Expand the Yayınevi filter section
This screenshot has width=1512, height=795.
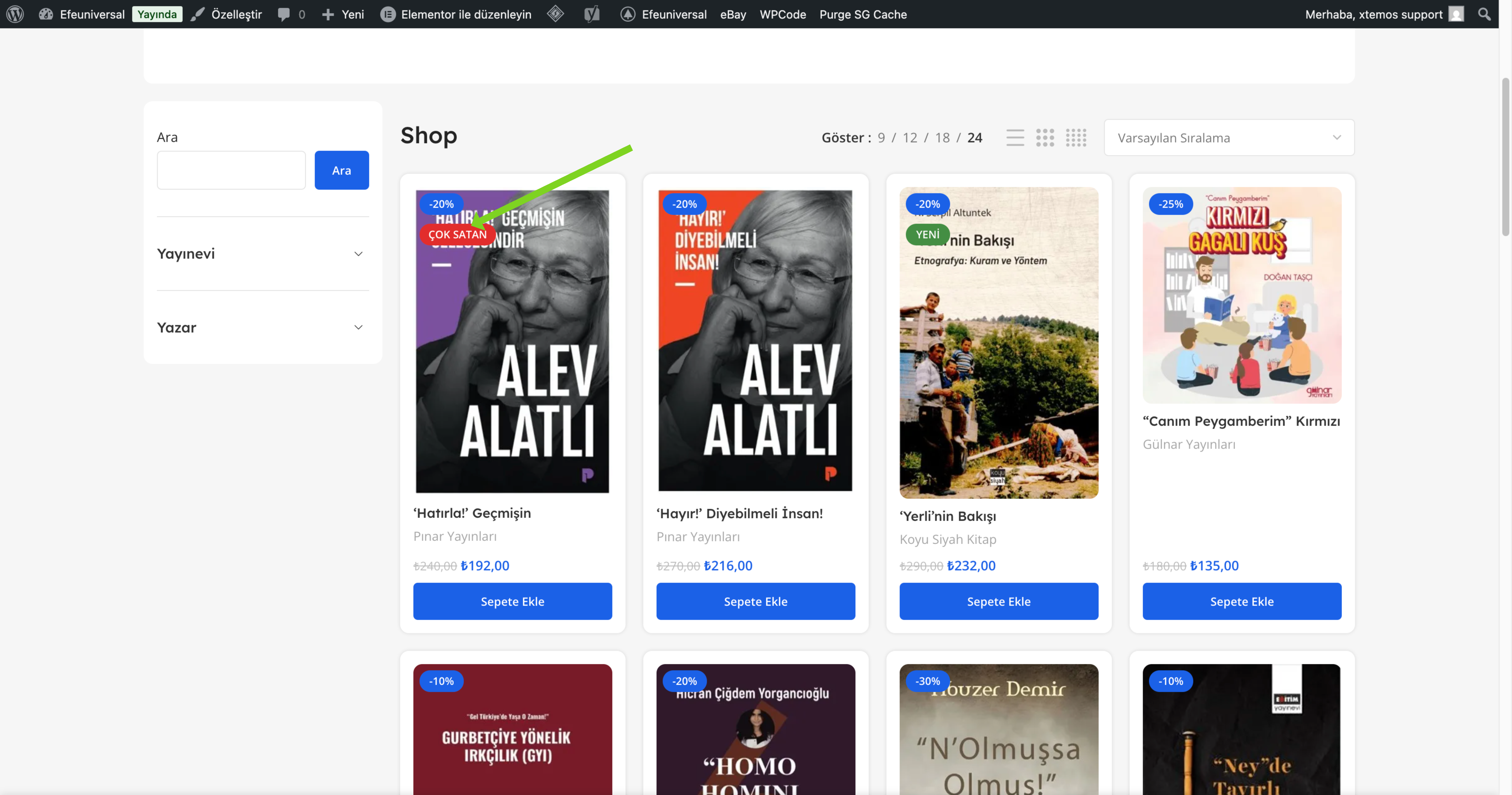(263, 254)
